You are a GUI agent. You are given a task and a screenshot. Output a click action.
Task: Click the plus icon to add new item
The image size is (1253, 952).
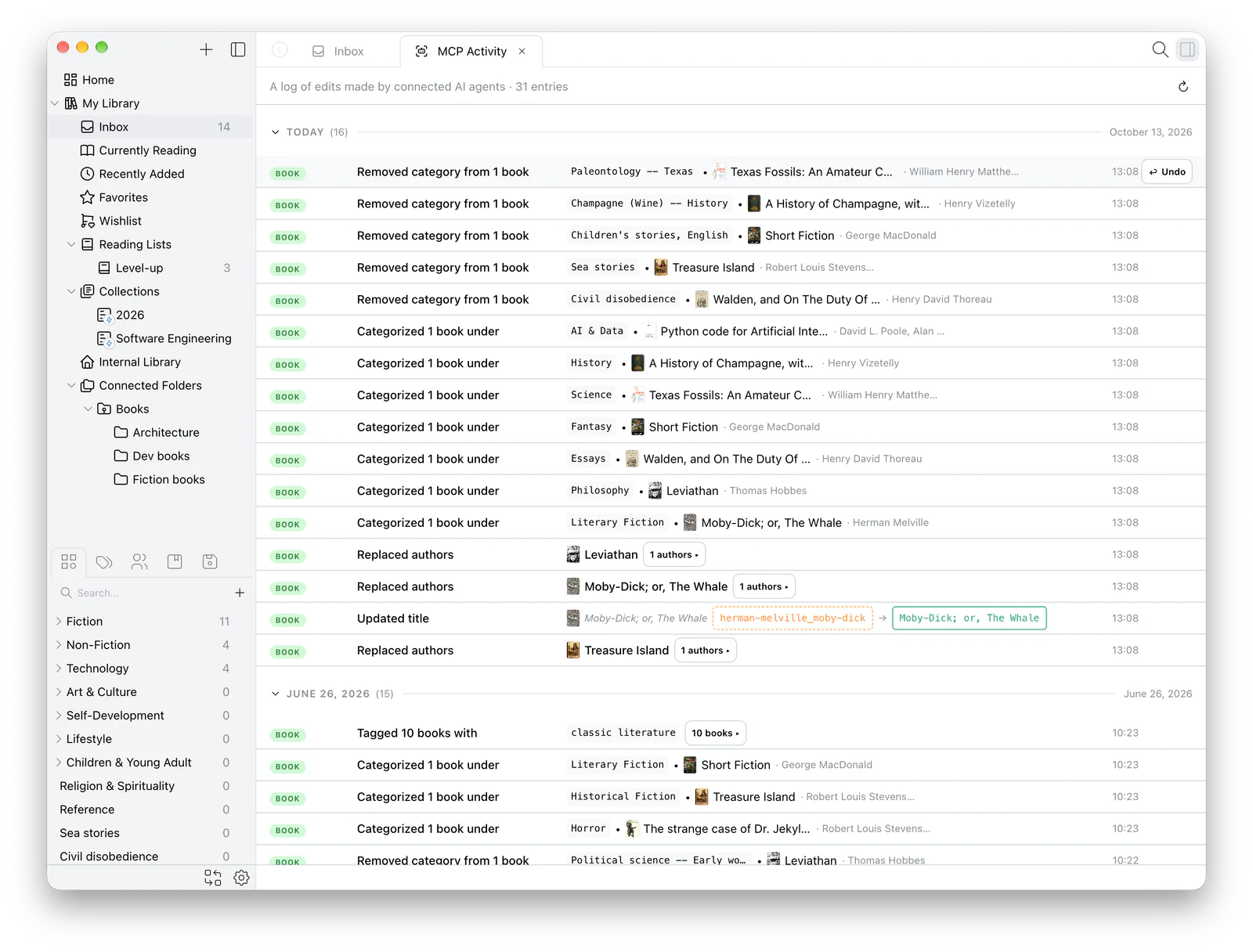pos(206,50)
